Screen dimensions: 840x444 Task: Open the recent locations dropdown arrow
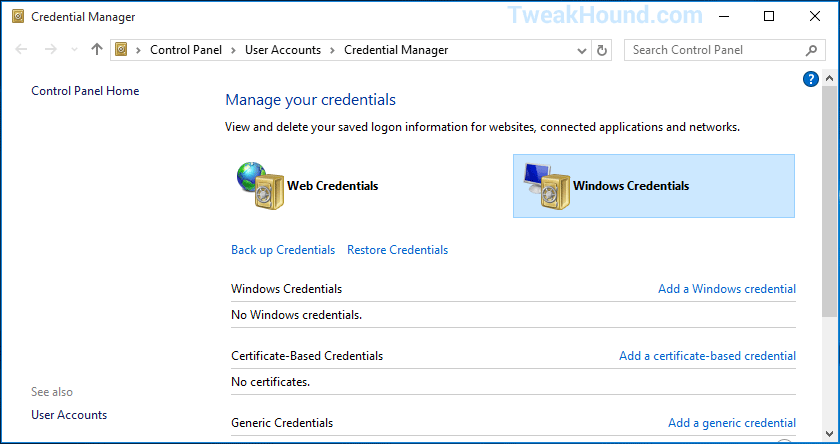point(74,50)
